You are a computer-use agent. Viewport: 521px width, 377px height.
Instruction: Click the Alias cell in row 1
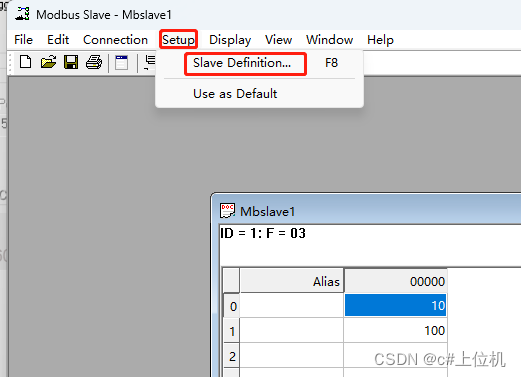point(292,330)
